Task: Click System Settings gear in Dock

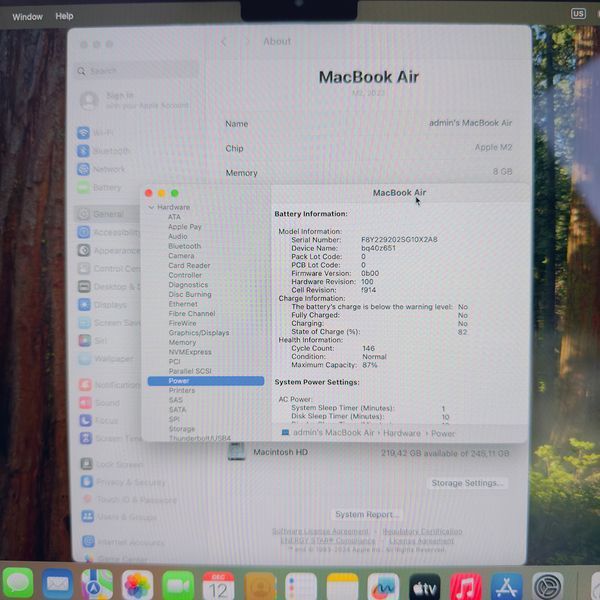Action: pyautogui.click(x=548, y=586)
